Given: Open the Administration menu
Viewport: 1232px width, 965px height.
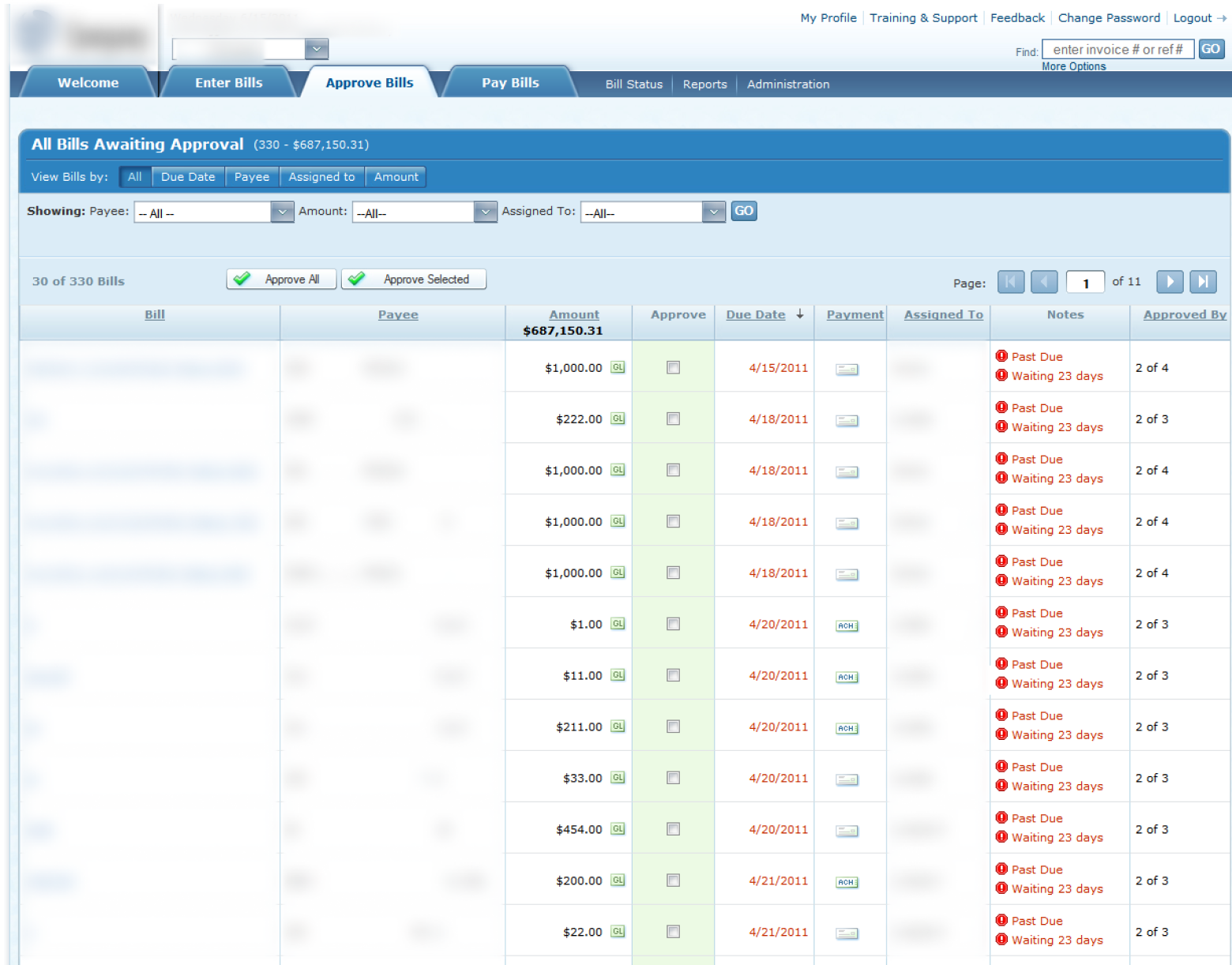Looking at the screenshot, I should pos(787,84).
